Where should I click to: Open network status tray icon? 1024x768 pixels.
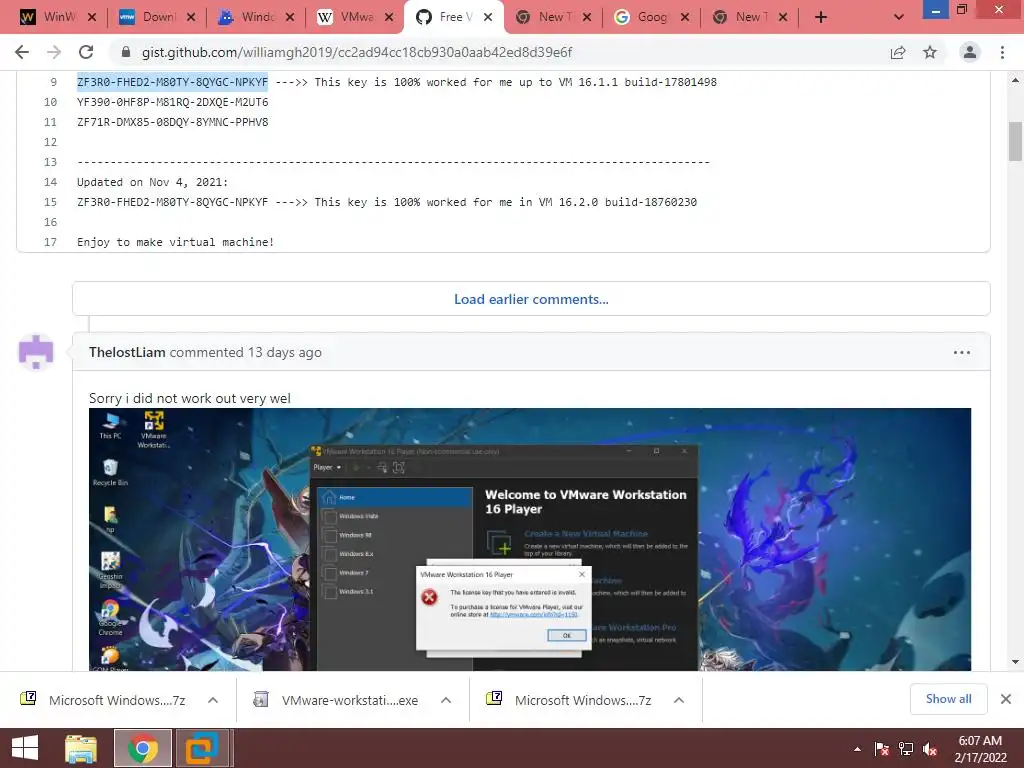(906, 749)
